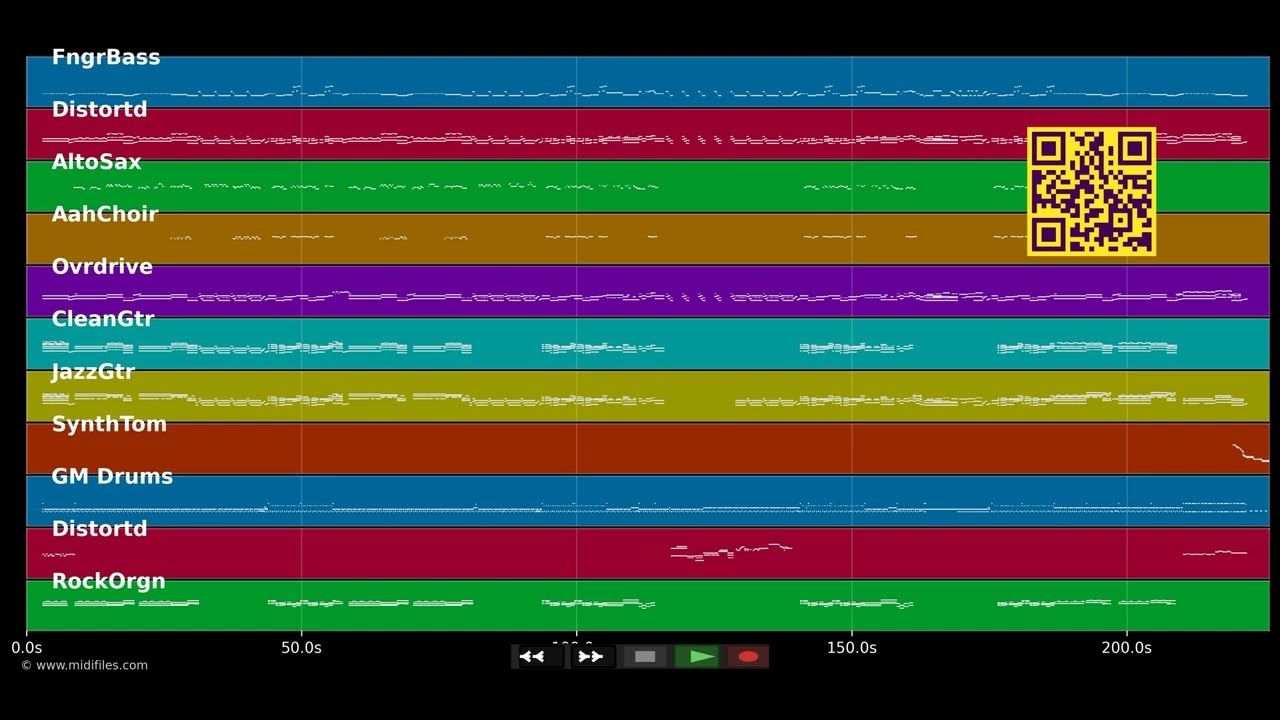Jump to the 150.0s timeline marker

click(852, 648)
